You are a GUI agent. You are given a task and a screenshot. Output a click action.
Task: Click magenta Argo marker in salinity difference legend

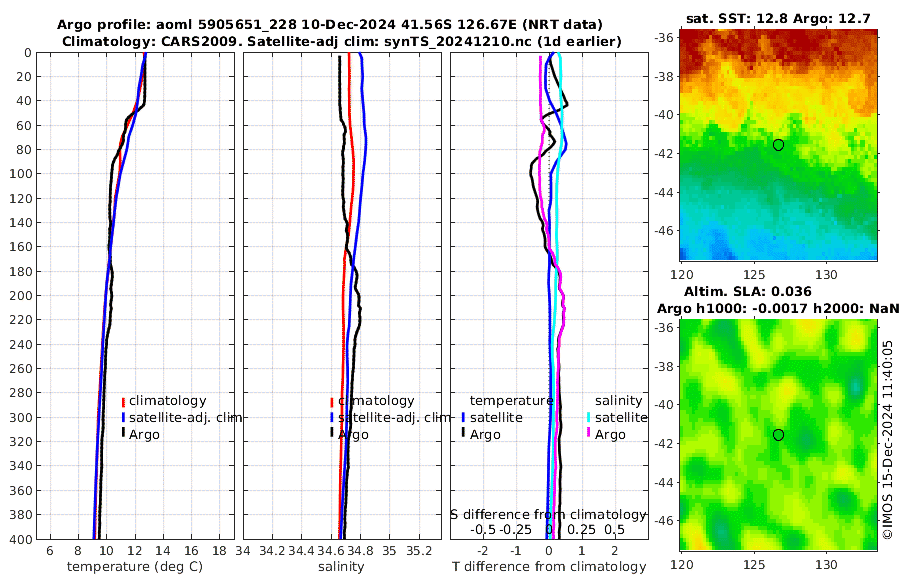tap(589, 433)
